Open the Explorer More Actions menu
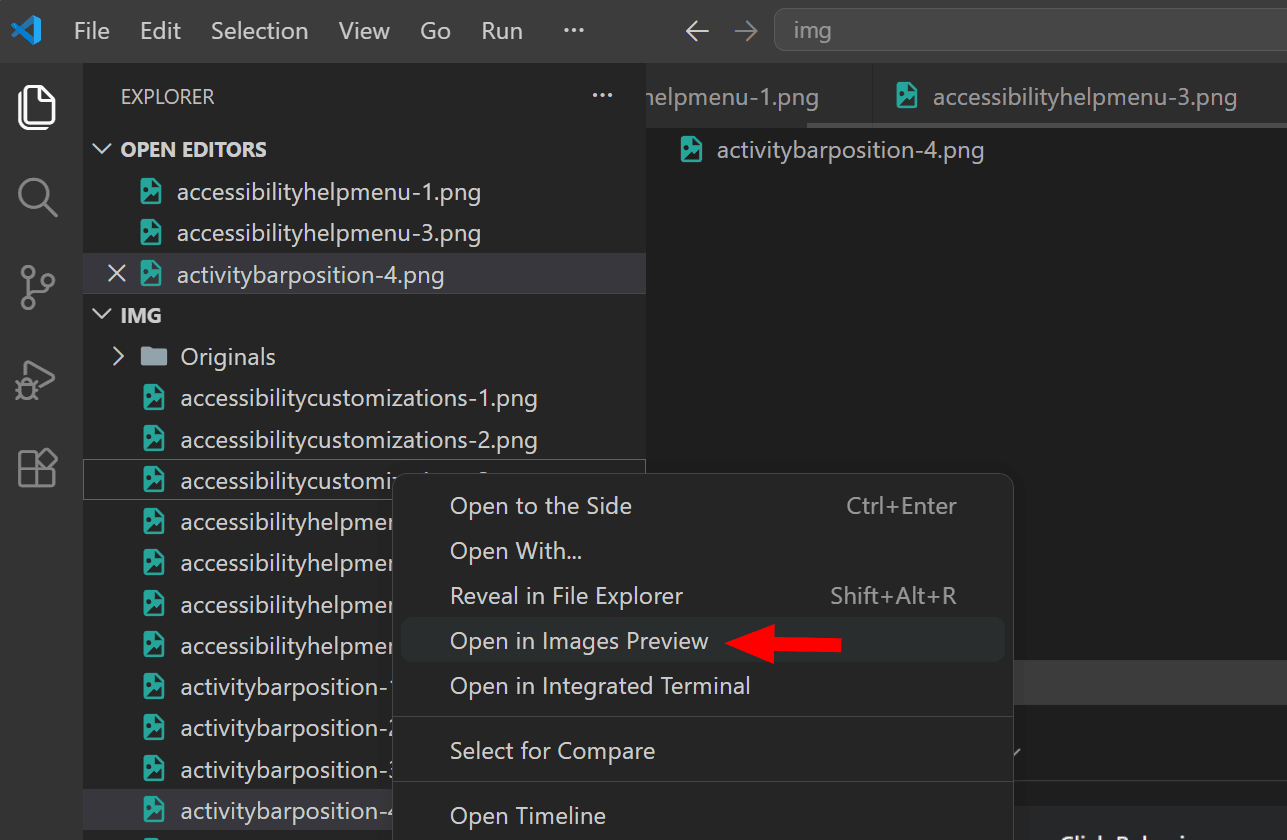 [x=602, y=95]
